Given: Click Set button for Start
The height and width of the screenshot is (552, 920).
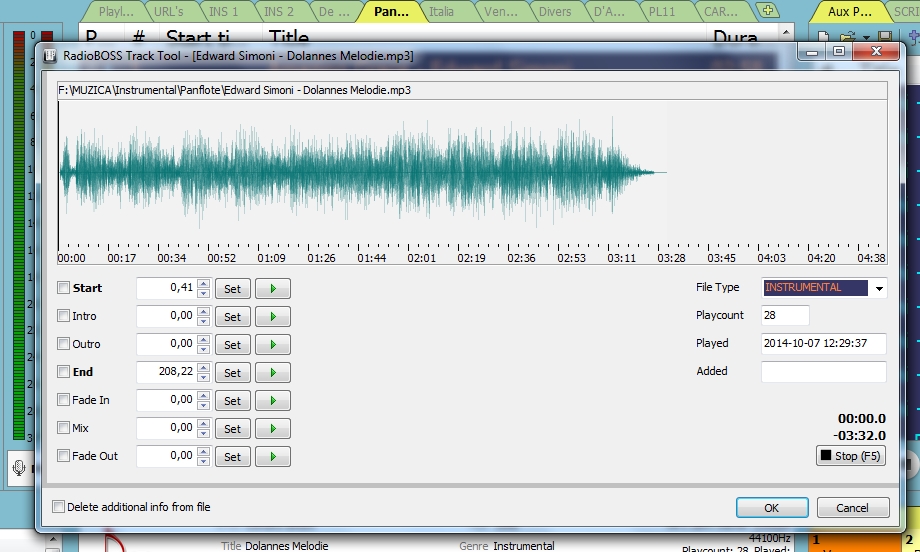Looking at the screenshot, I should (x=232, y=289).
